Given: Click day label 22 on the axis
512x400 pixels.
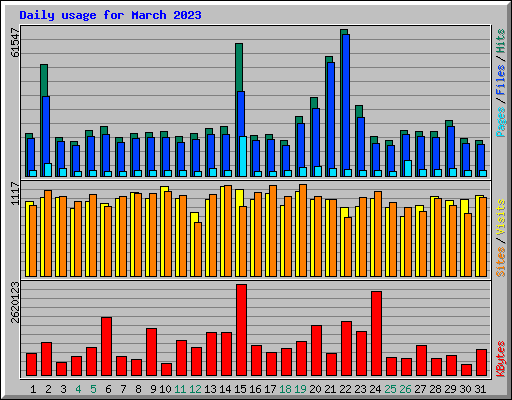Looking at the screenshot, I should pos(345,389).
